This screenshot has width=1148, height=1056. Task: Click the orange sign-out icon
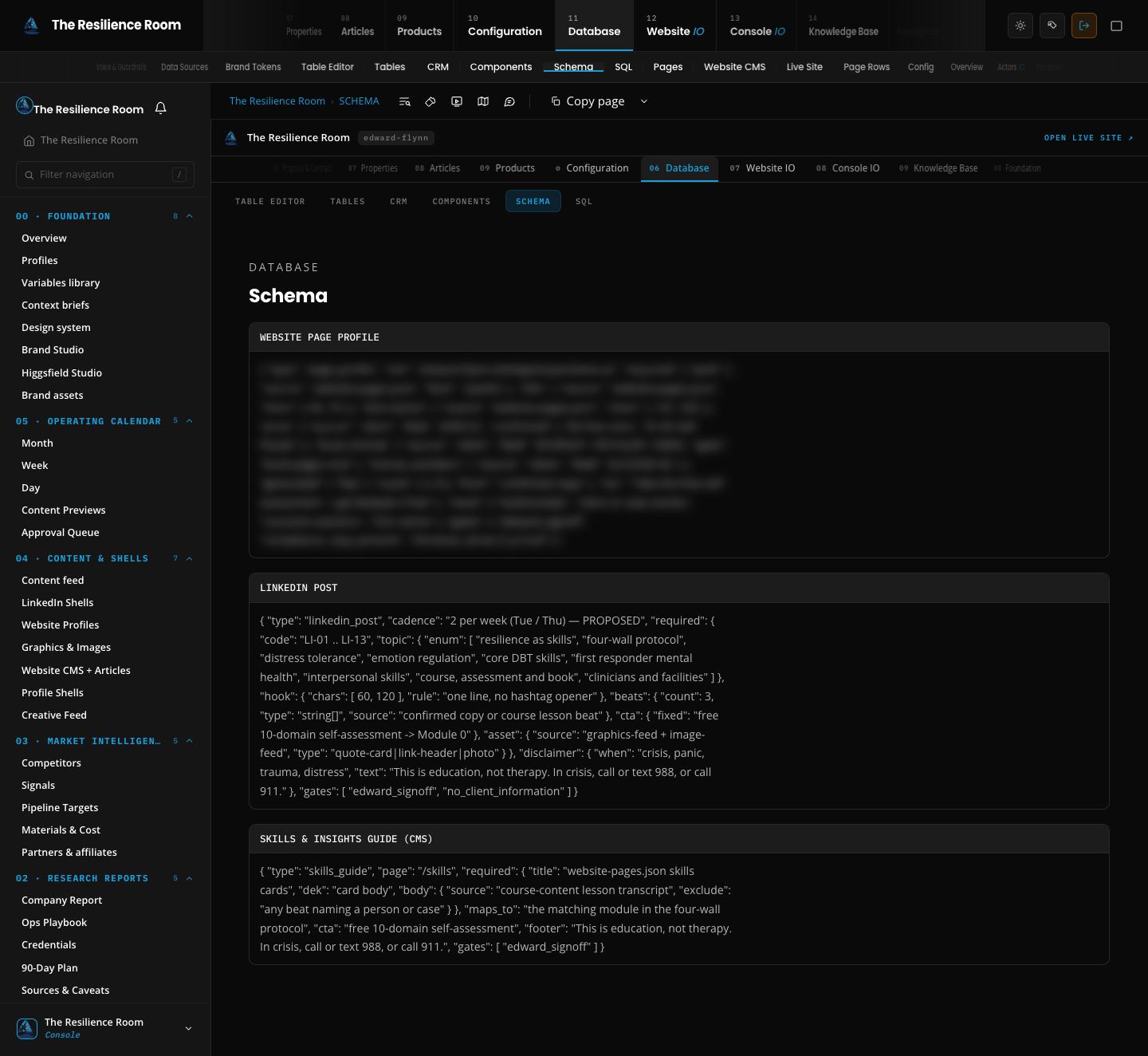(1084, 26)
